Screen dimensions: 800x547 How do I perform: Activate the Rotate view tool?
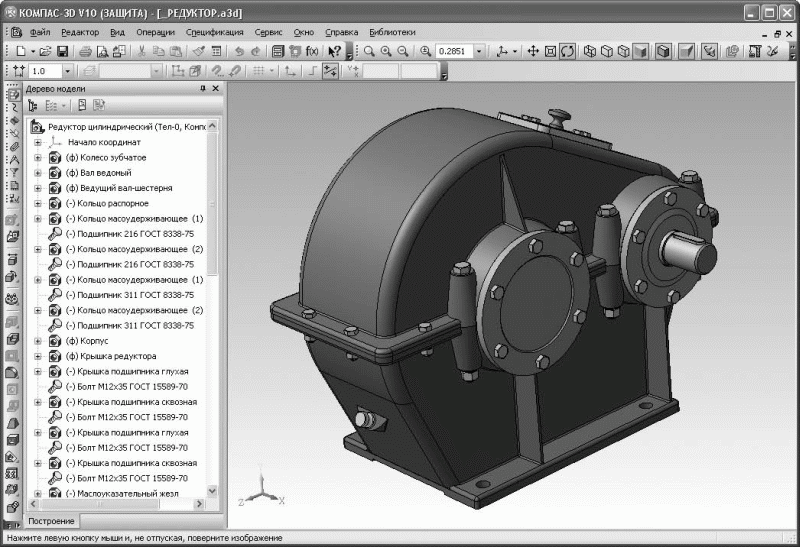point(568,51)
